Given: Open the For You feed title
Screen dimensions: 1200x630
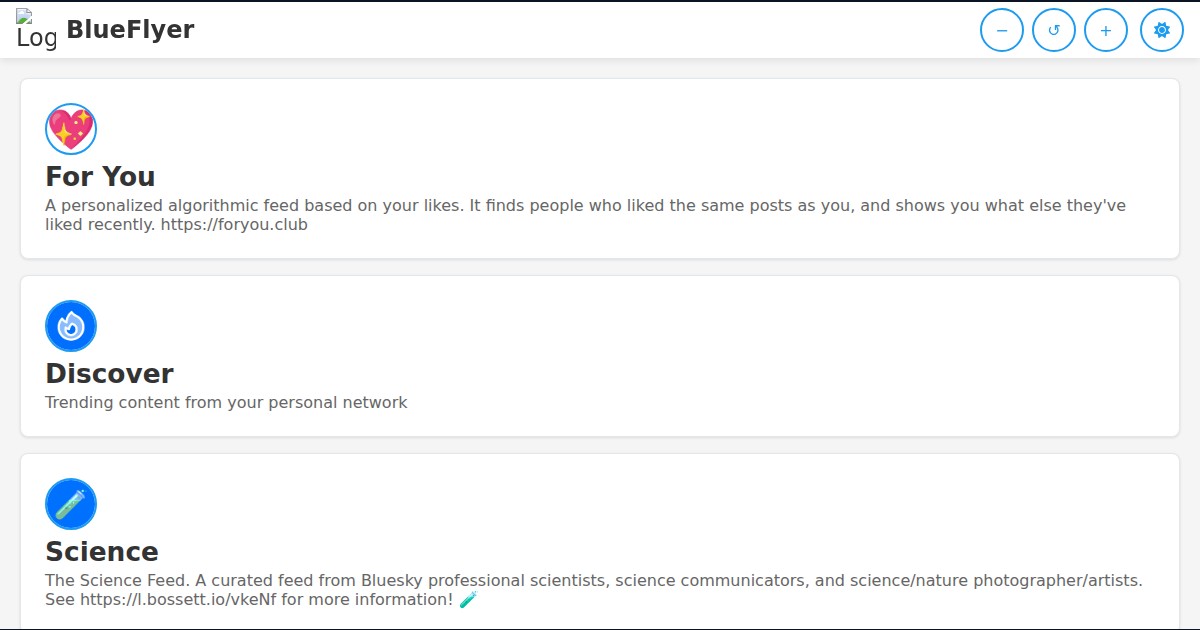Looking at the screenshot, I should (x=100, y=176).
